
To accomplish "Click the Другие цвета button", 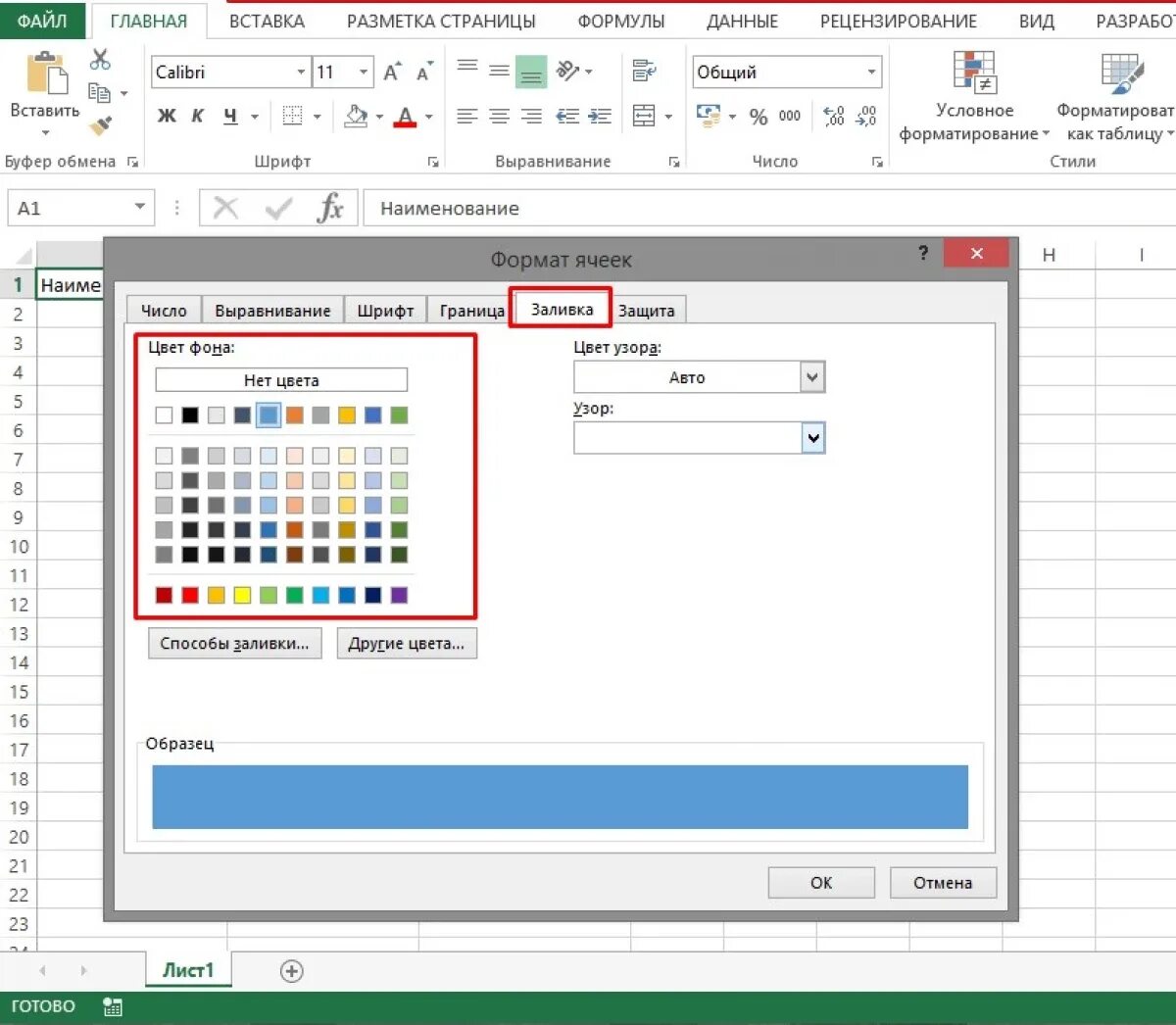I will point(407,644).
